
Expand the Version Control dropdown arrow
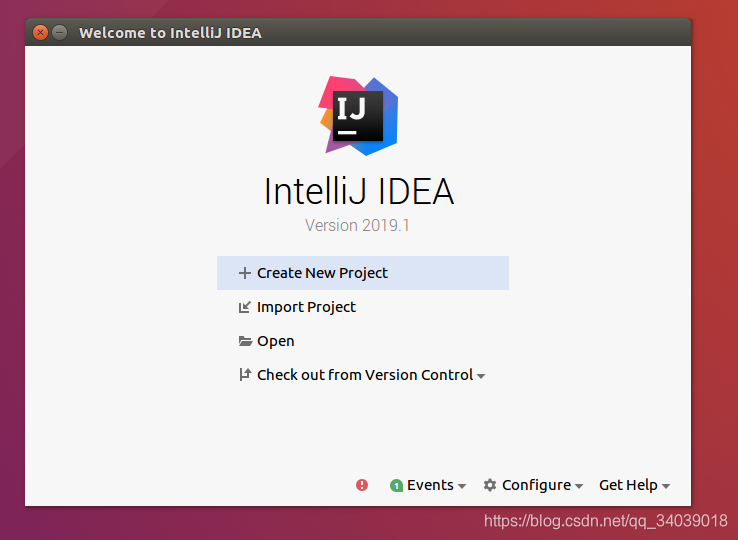[x=481, y=376]
